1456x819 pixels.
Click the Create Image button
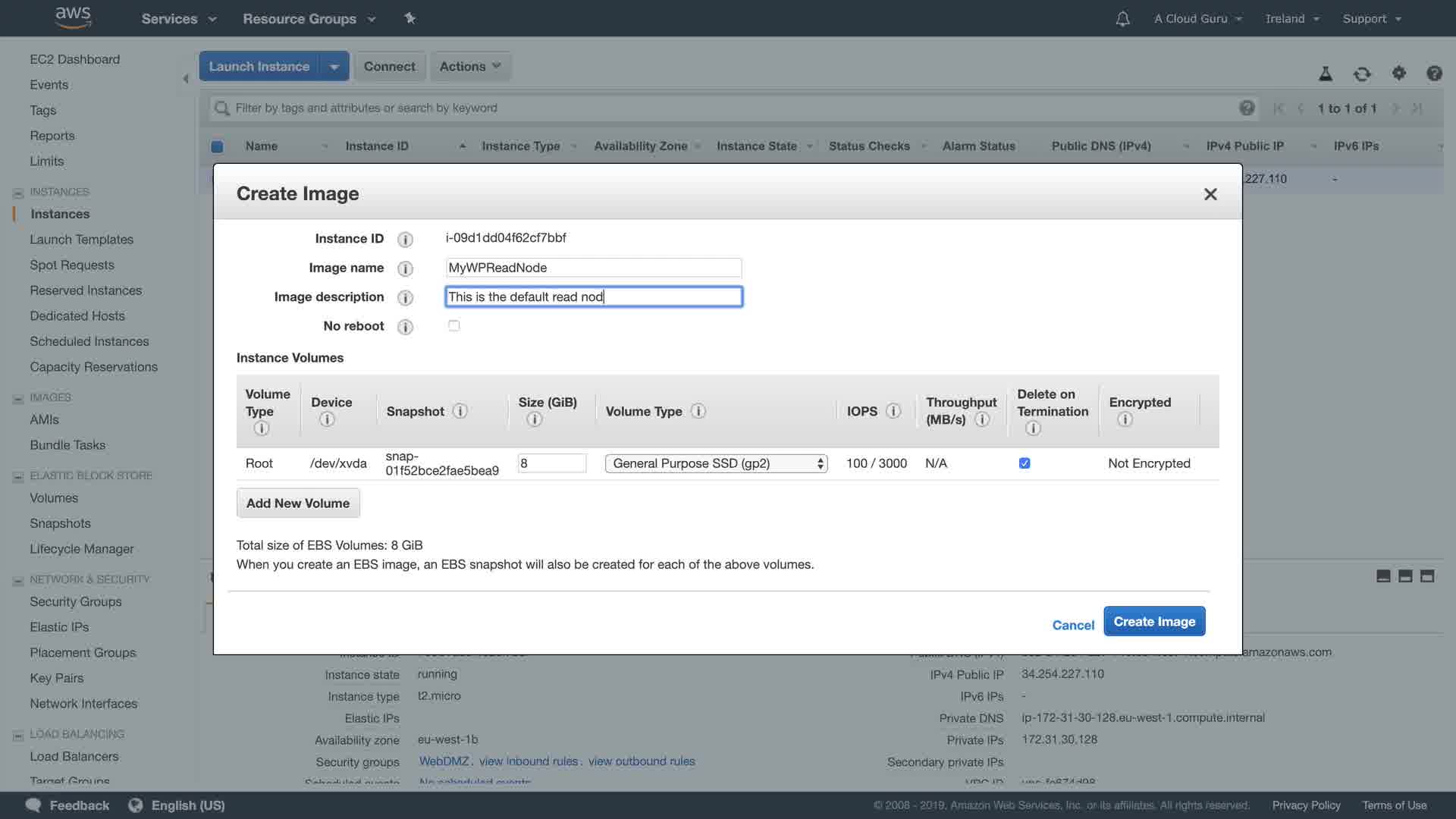click(x=1153, y=621)
